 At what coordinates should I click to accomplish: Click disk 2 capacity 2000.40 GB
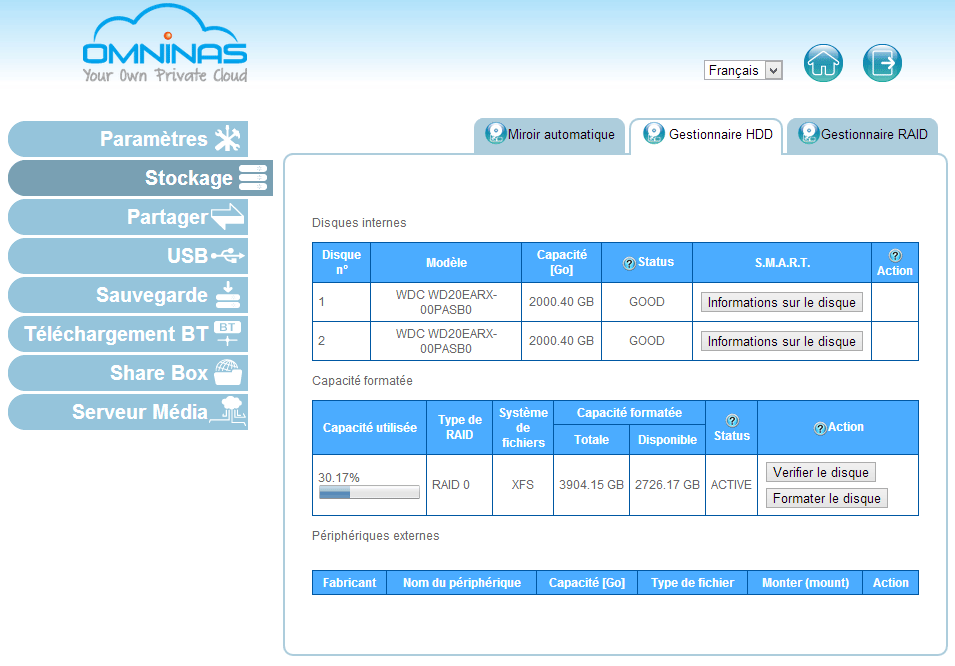[561, 341]
